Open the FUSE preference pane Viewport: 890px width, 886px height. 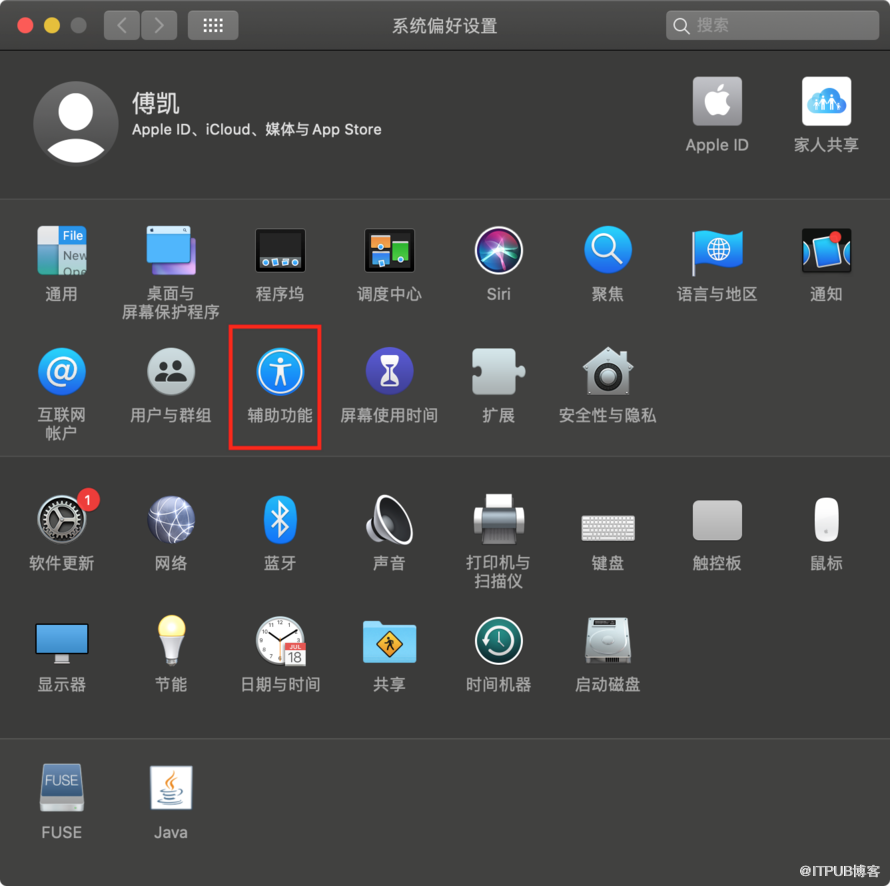coord(62,787)
